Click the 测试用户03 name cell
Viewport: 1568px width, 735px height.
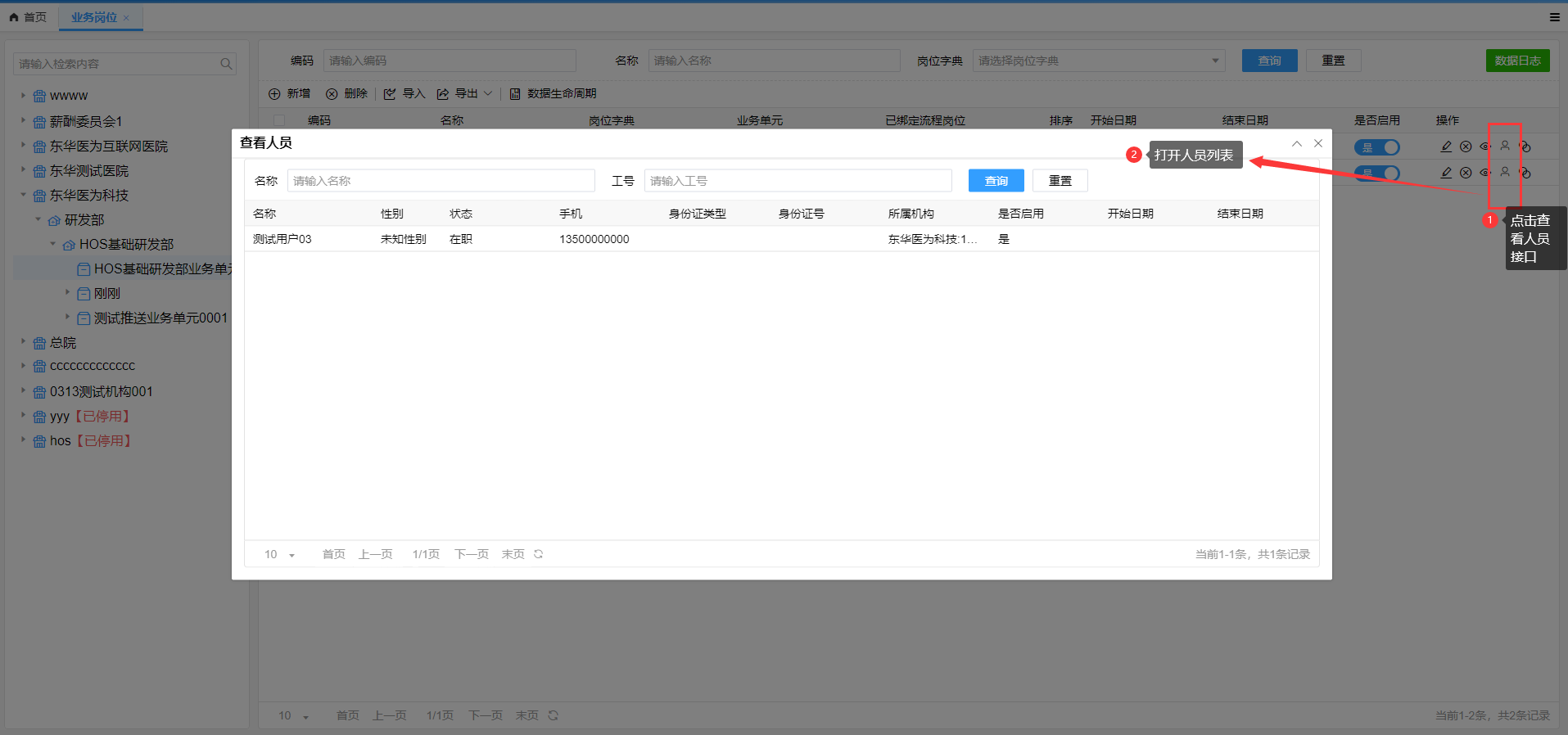(x=282, y=239)
